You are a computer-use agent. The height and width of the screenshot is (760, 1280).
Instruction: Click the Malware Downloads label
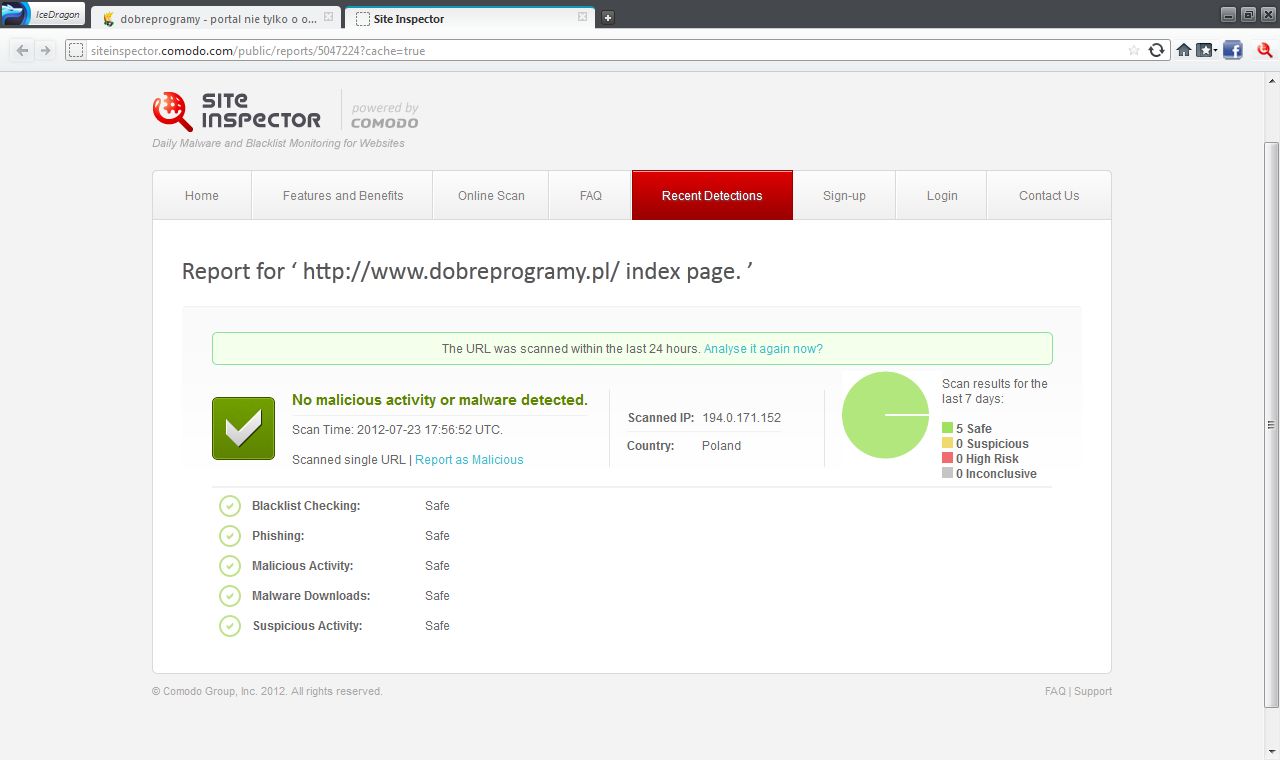point(311,596)
